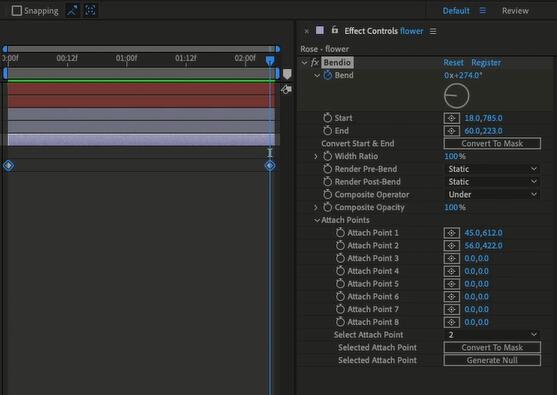The width and height of the screenshot is (557, 395).
Task: Click the Bend angle dial
Action: (456, 96)
